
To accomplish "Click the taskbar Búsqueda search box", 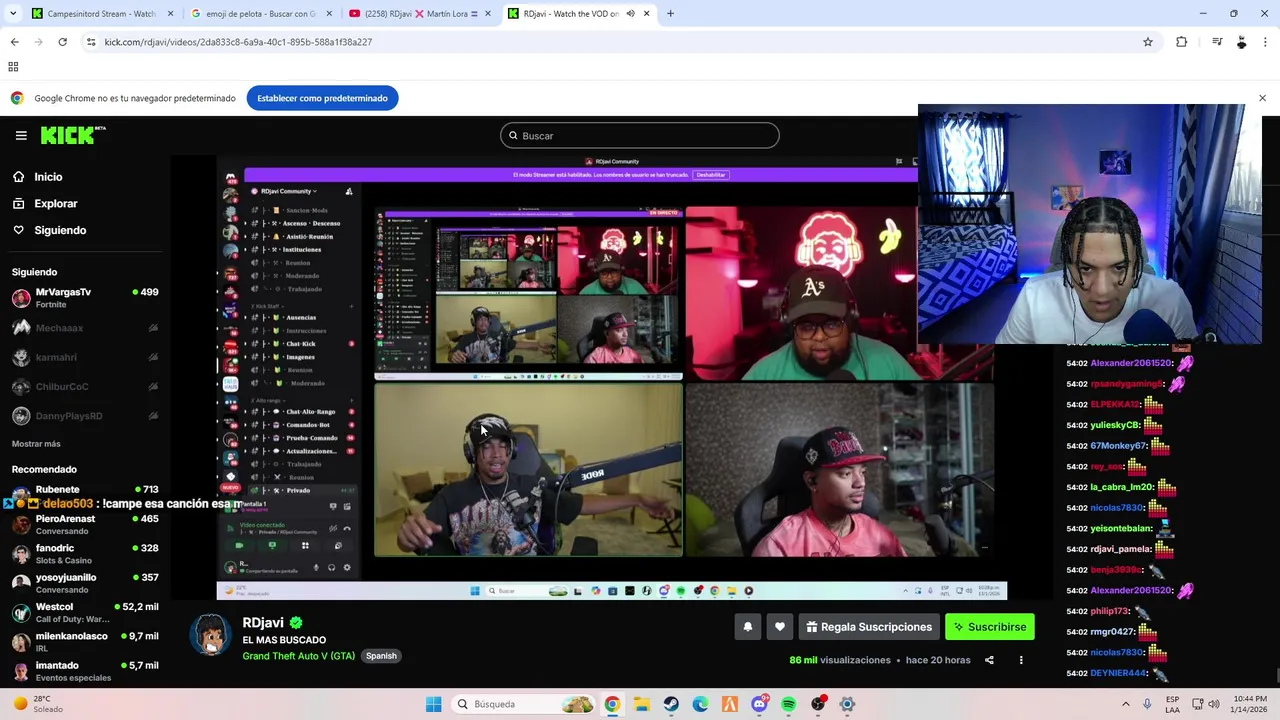I will tap(524, 704).
